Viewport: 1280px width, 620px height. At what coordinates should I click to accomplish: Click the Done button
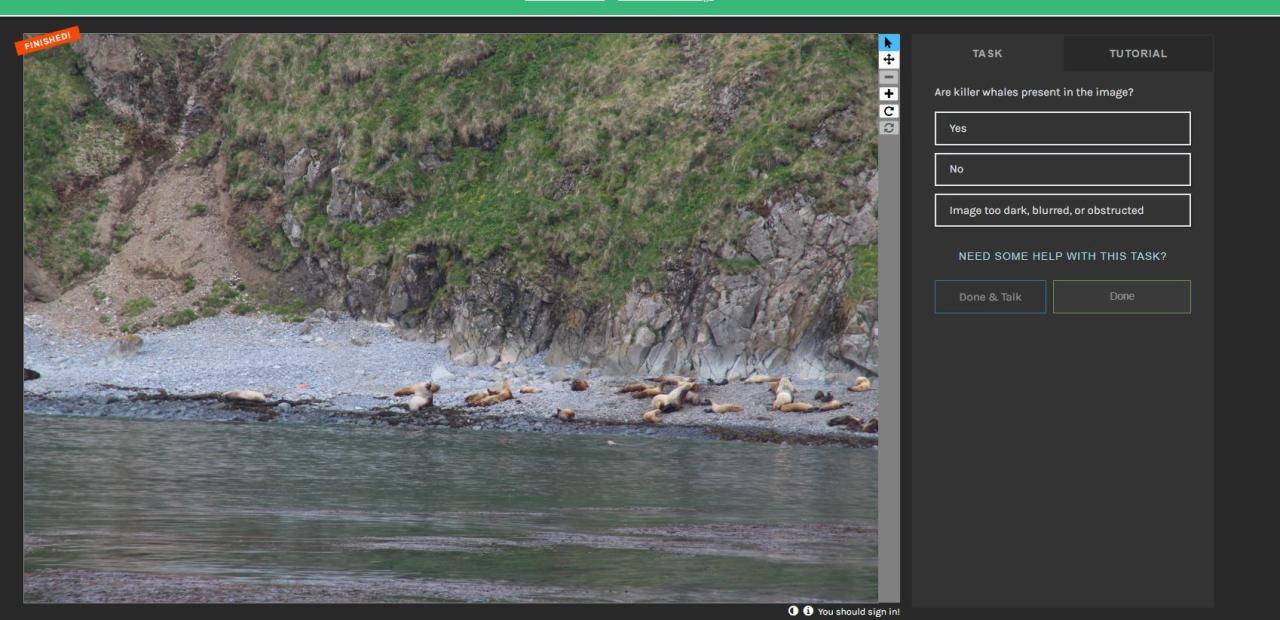pos(1122,297)
